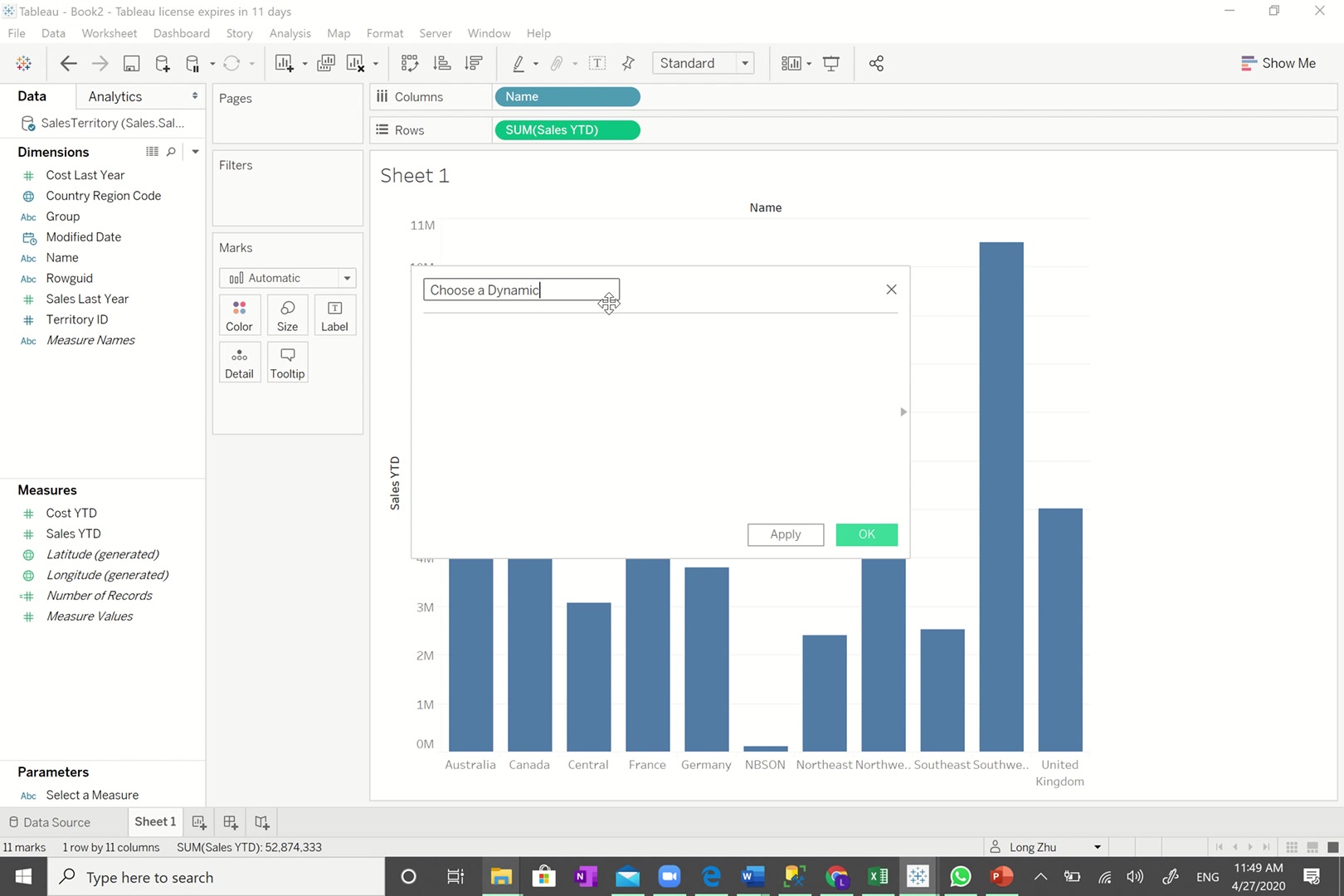Click the Apply button in the dialog
1344x896 pixels.
[785, 534]
